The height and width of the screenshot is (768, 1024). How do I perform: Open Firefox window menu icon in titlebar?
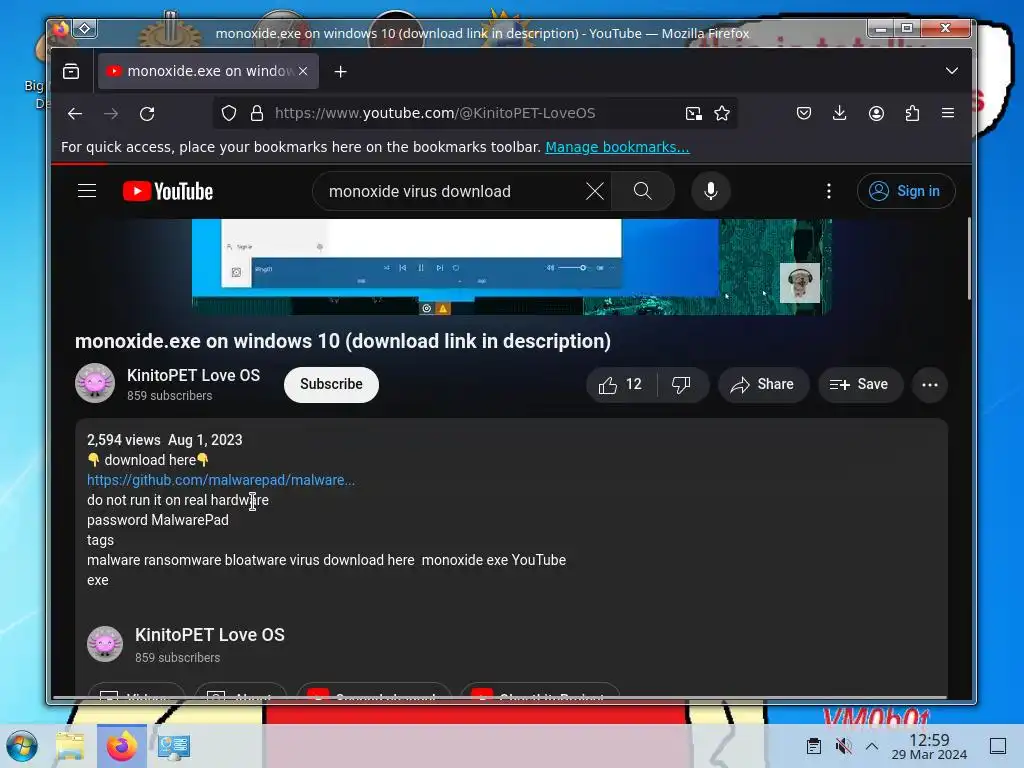(61, 29)
